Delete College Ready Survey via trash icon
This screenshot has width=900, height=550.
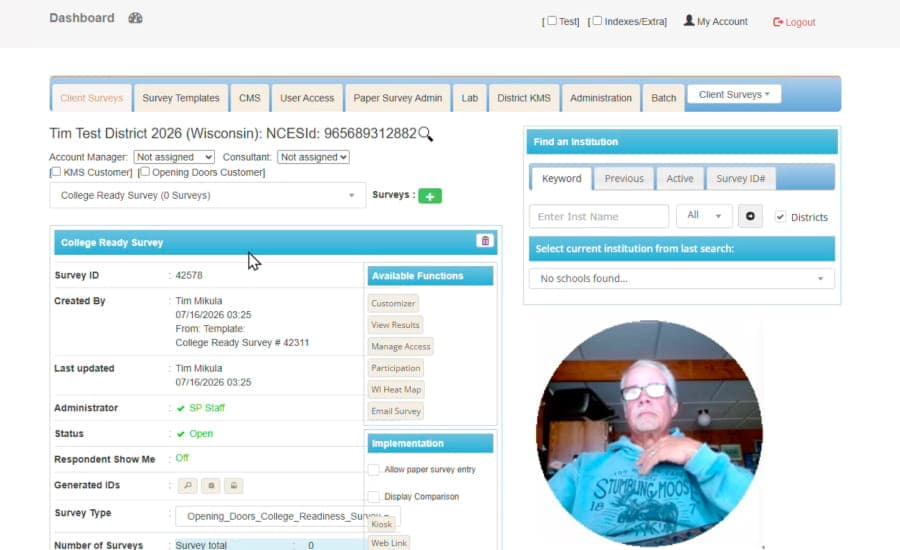click(485, 241)
